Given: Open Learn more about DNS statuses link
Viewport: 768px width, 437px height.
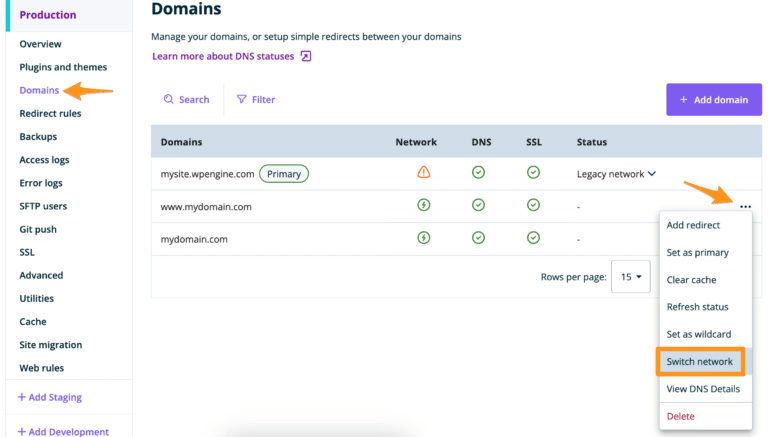Looking at the screenshot, I should point(223,57).
